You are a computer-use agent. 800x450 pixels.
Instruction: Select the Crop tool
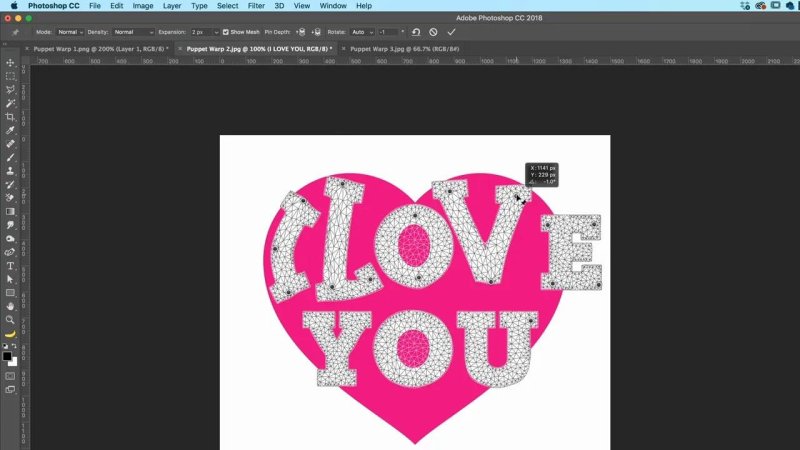click(x=10, y=117)
